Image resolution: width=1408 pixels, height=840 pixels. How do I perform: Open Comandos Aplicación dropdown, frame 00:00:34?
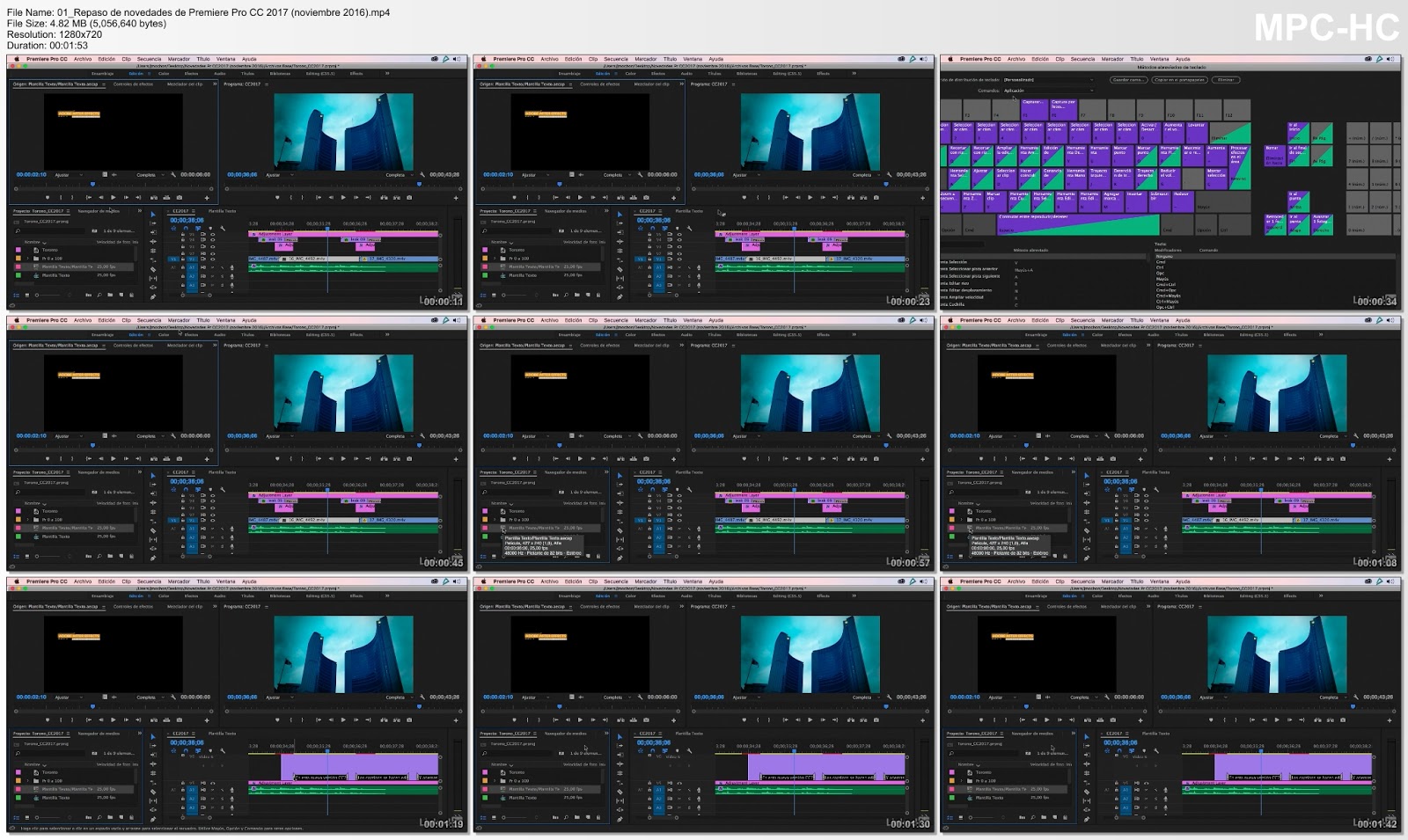[1048, 91]
